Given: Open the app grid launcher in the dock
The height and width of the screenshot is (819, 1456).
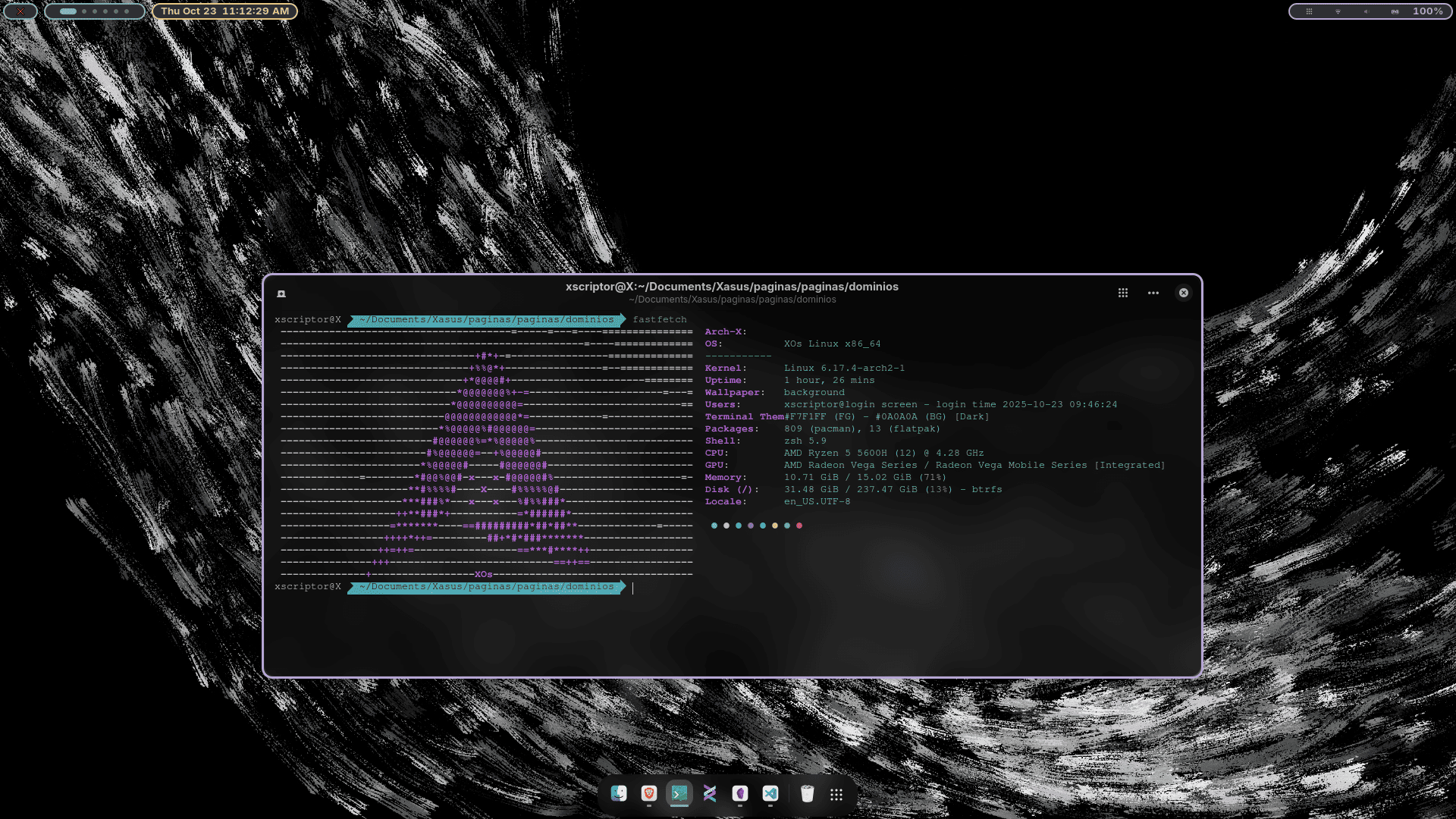Looking at the screenshot, I should pos(836,795).
